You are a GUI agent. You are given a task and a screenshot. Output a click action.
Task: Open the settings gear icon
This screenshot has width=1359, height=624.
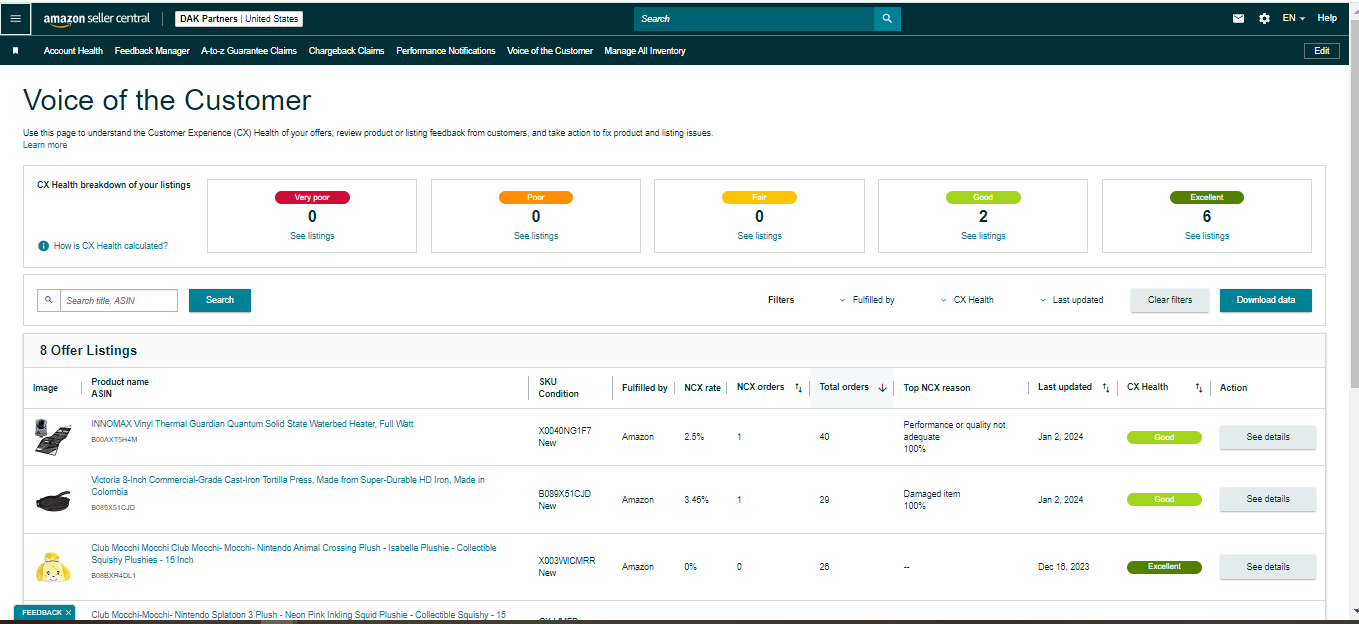1264,18
